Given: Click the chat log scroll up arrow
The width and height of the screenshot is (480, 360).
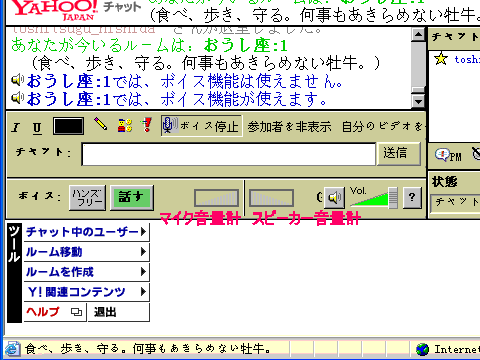Looking at the screenshot, I should click(418, 35).
